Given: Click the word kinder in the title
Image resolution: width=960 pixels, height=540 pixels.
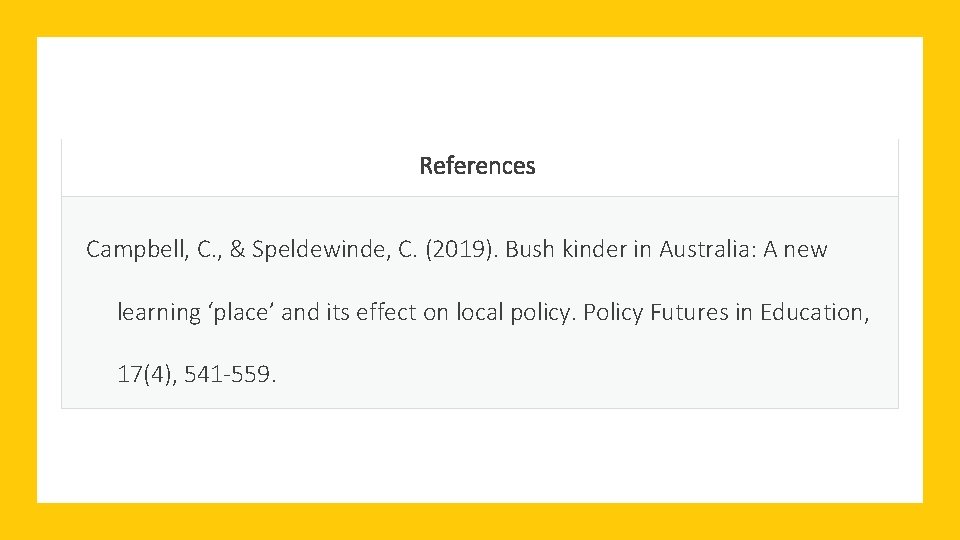Looking at the screenshot, I should coord(593,250).
